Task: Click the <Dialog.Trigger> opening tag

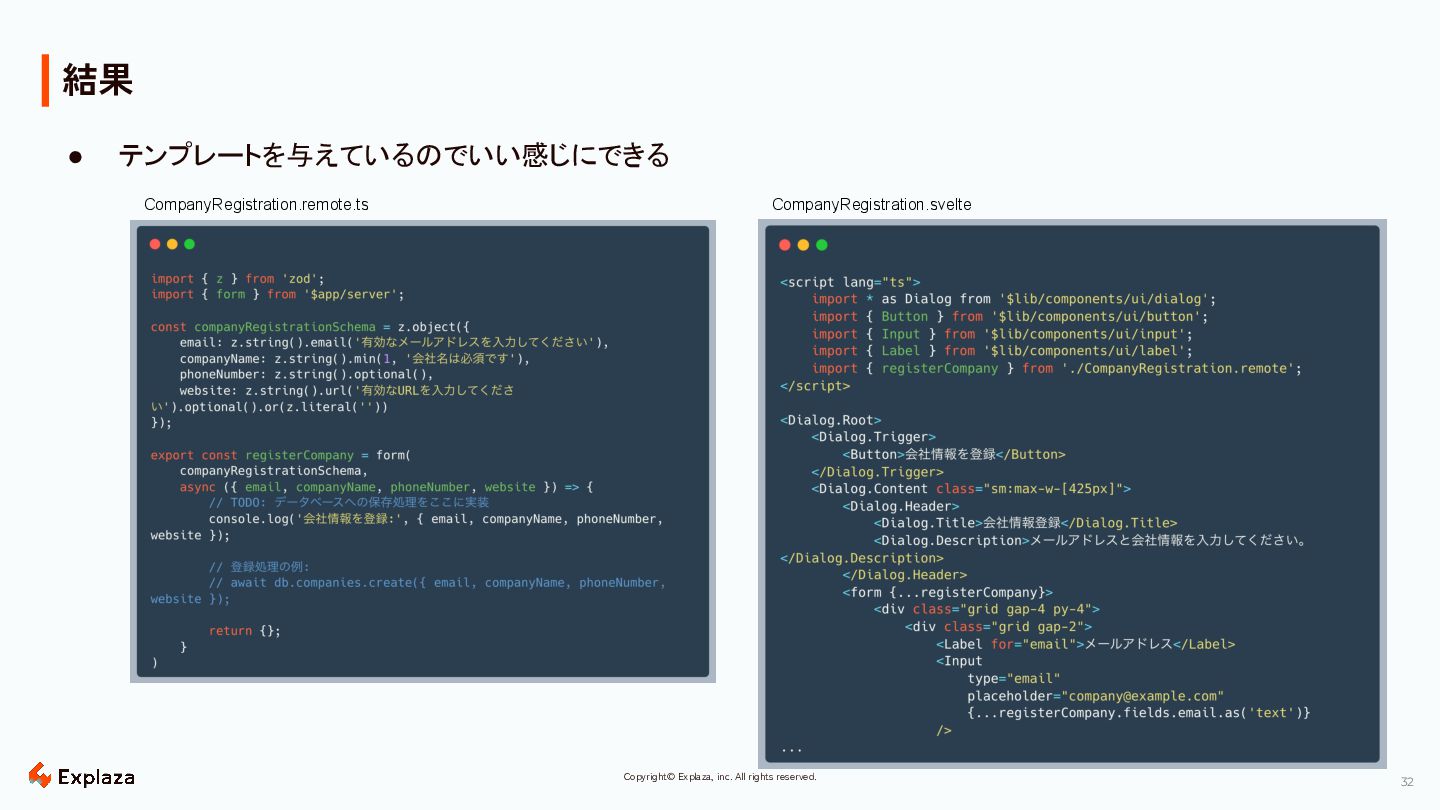Action: coord(874,437)
